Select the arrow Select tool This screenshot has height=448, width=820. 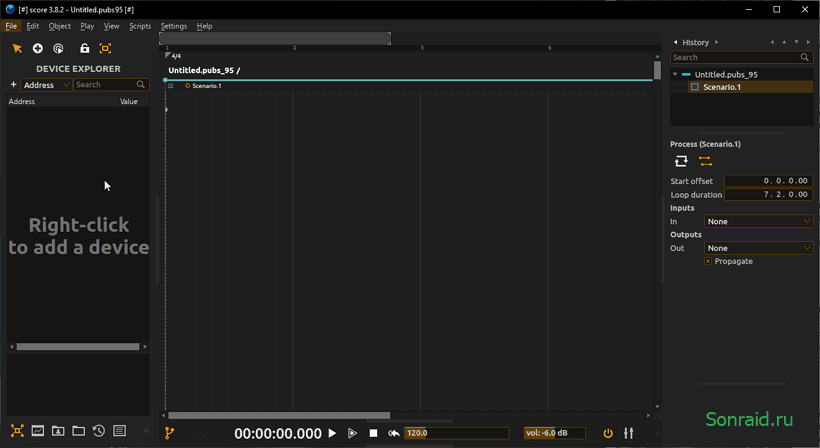pos(17,49)
